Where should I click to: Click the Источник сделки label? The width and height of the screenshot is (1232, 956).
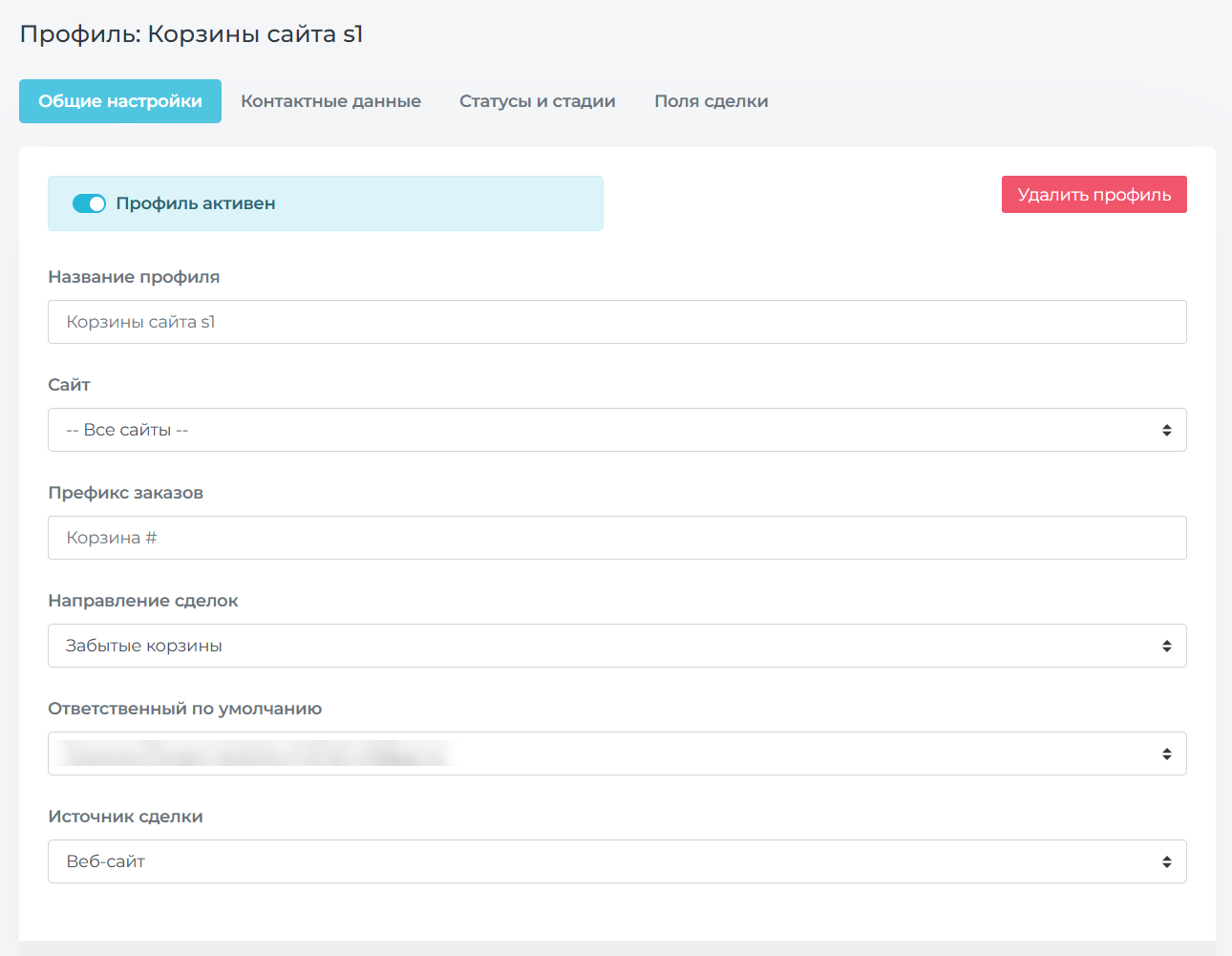point(125,817)
